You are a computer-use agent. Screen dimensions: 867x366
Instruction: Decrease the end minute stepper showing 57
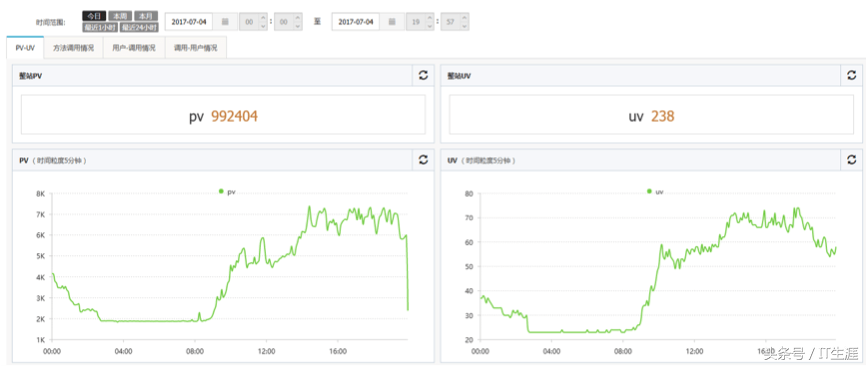(464, 26)
